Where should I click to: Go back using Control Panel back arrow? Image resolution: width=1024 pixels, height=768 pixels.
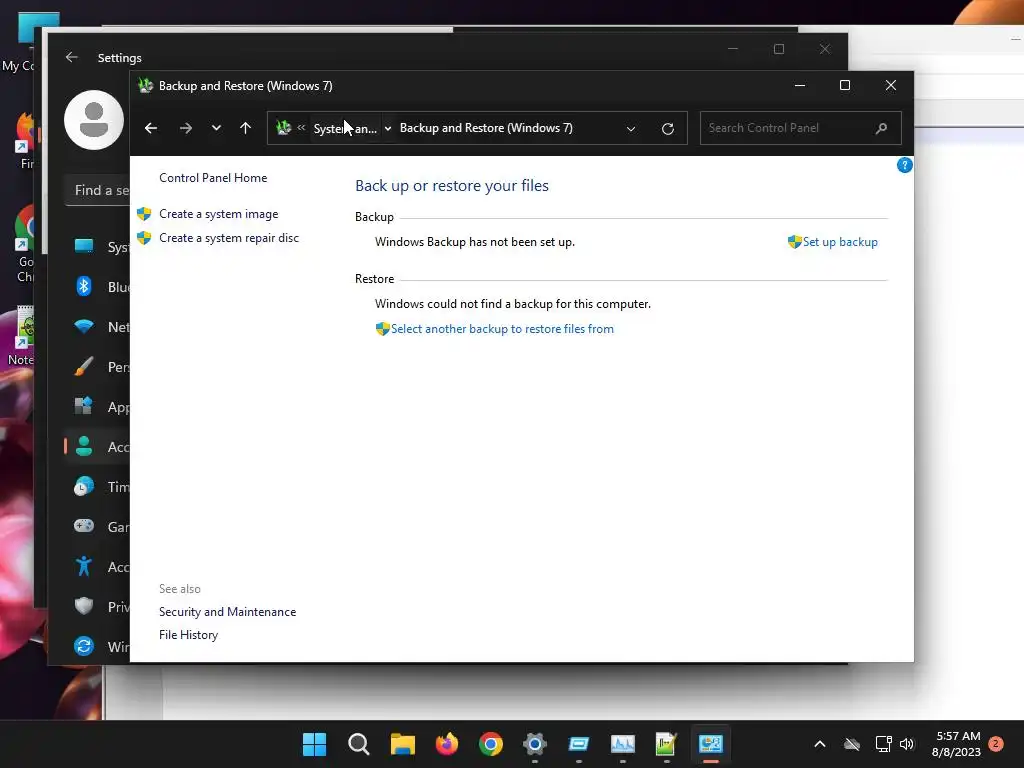[151, 128]
